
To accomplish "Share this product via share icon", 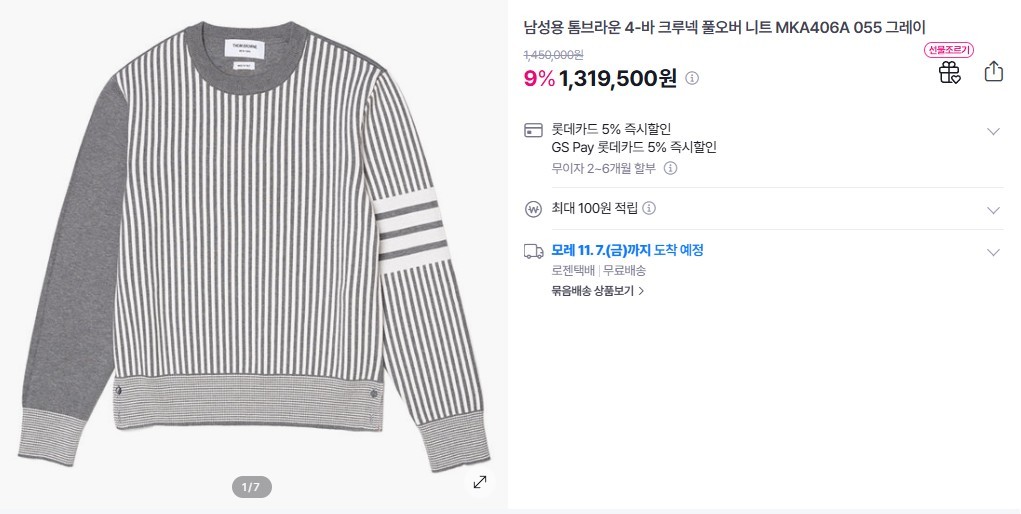I will pos(993,72).
